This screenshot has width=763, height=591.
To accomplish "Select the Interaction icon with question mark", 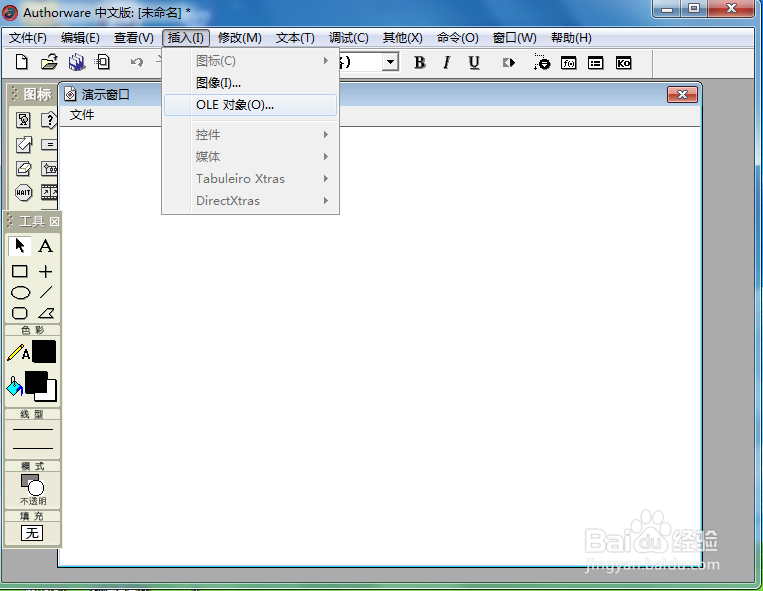I will click(49, 120).
